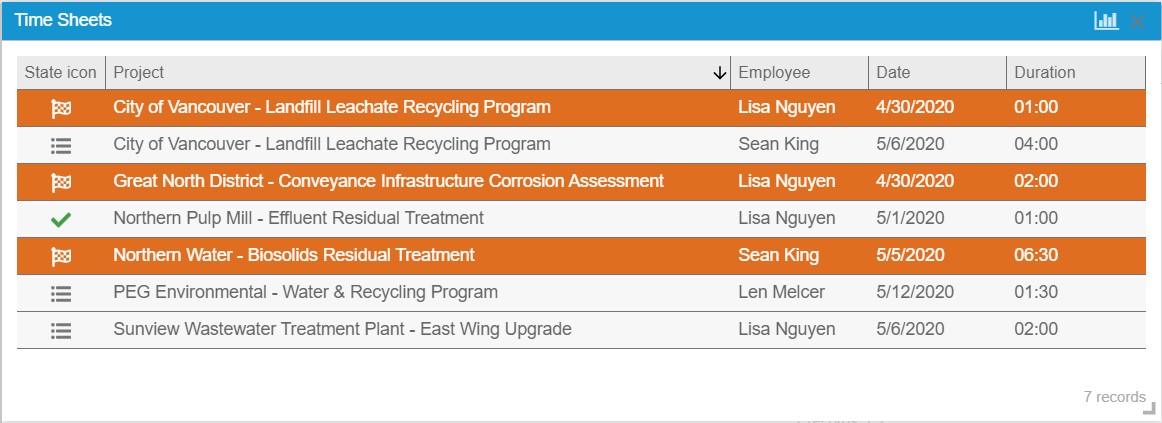1162x423 pixels.
Task: Click flag icon for Great North District row
Action: (x=61, y=182)
